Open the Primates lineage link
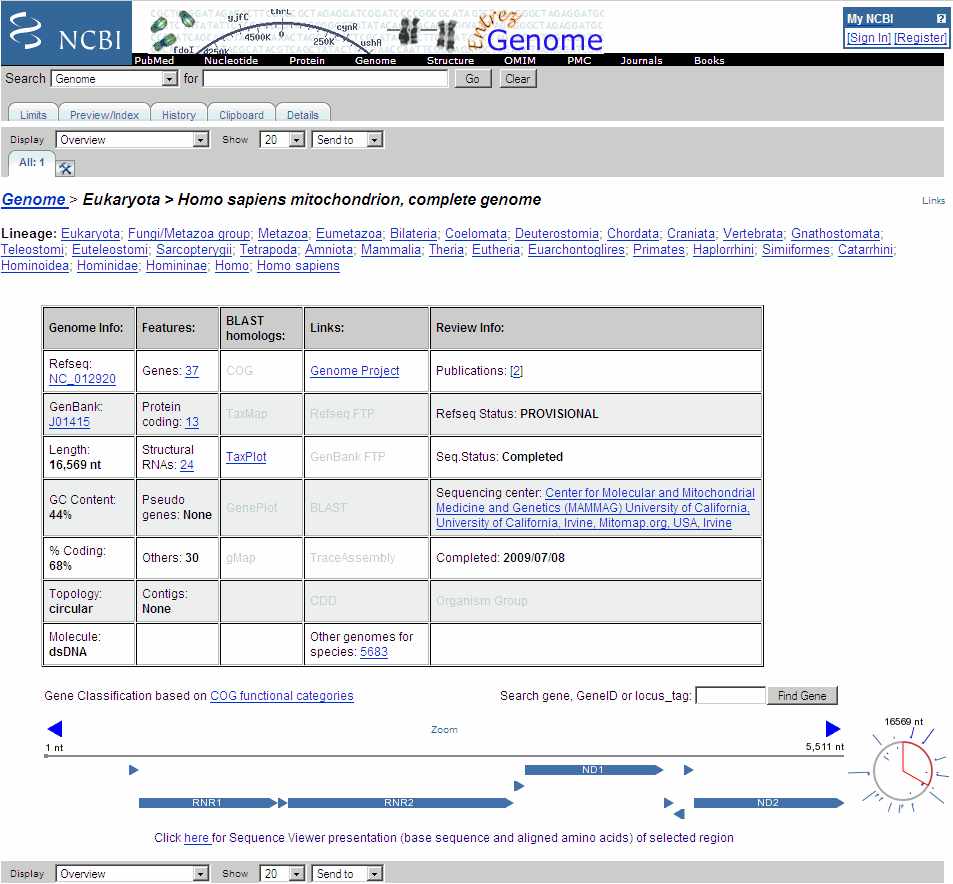This screenshot has height=884, width=953. [x=659, y=250]
